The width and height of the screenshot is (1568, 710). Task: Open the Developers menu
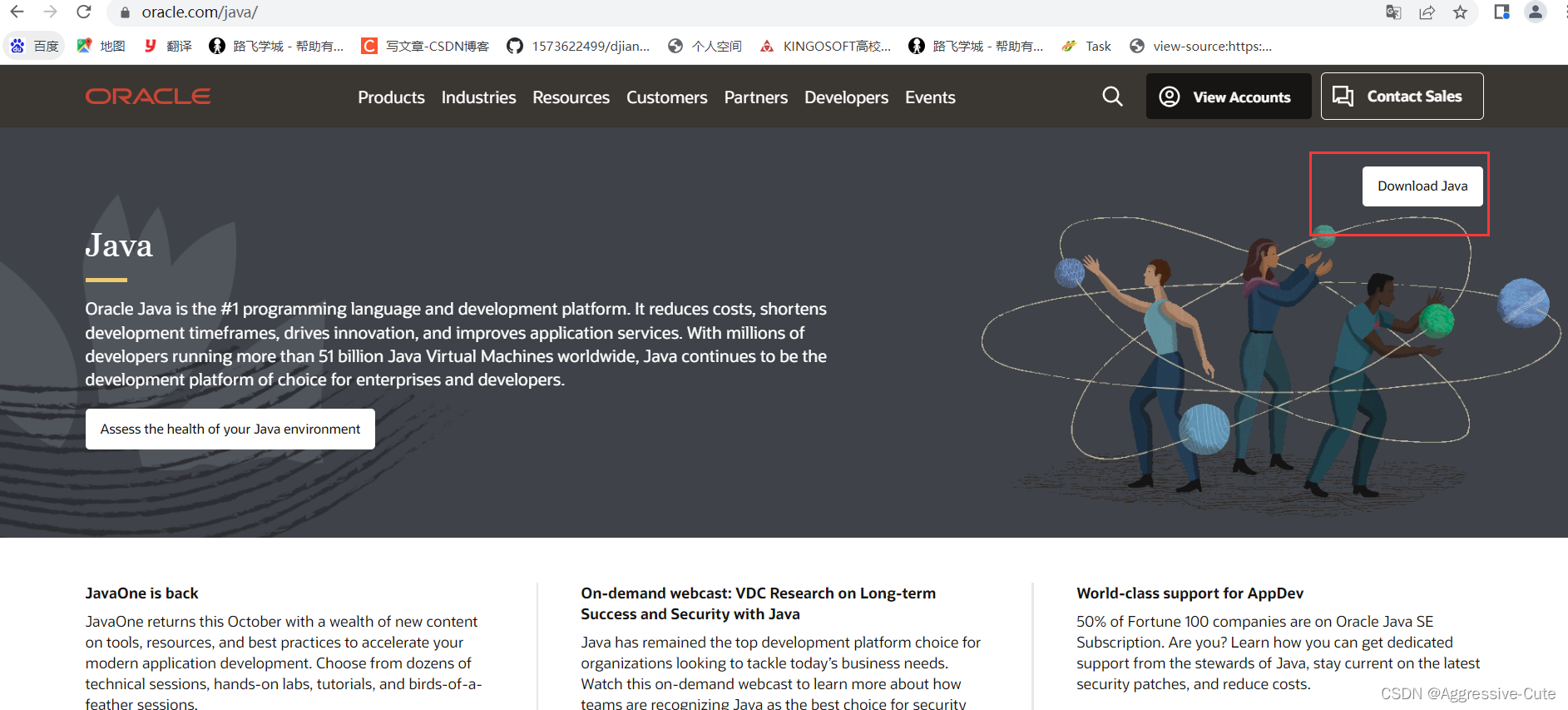click(x=846, y=97)
